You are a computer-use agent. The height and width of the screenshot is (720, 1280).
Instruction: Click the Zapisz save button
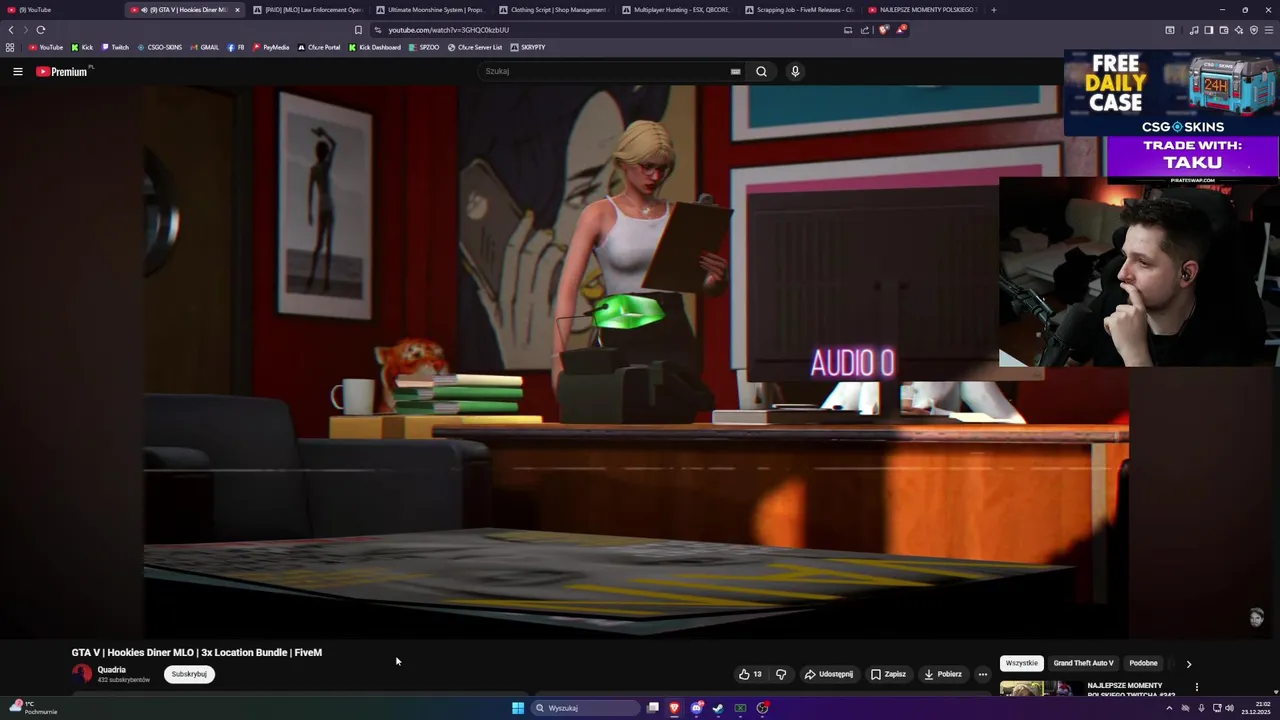(888, 674)
